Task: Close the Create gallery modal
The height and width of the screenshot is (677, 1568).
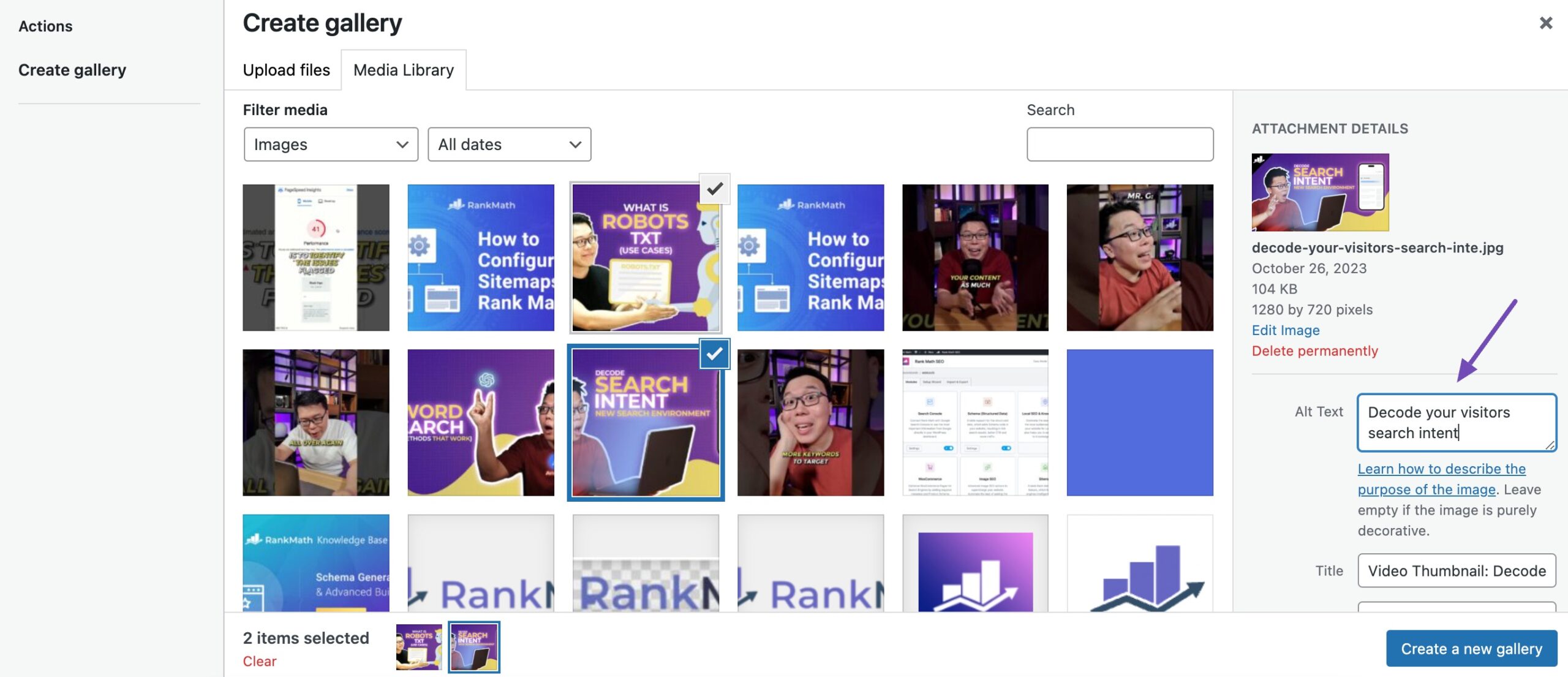Action: [1546, 23]
